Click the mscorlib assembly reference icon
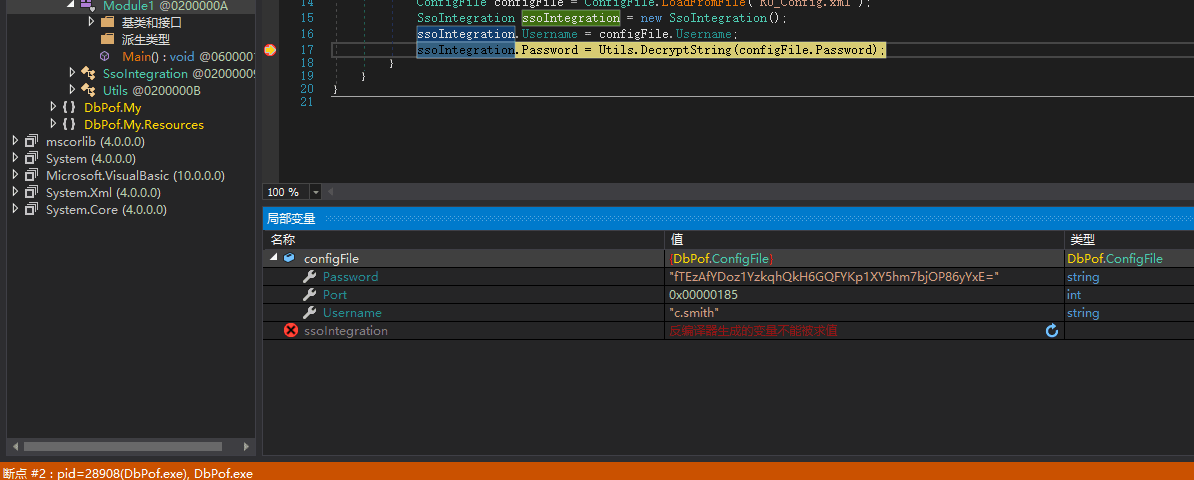This screenshot has height=480, width=1194. (x=32, y=142)
